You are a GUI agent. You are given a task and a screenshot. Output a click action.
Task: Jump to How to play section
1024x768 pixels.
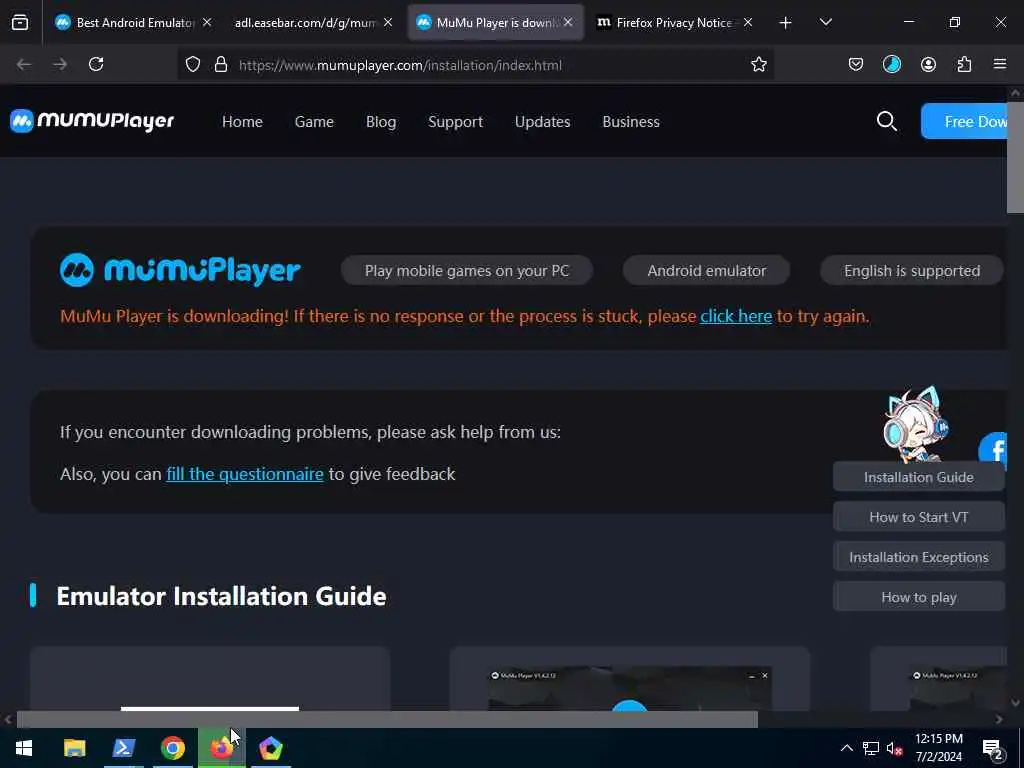coord(918,597)
